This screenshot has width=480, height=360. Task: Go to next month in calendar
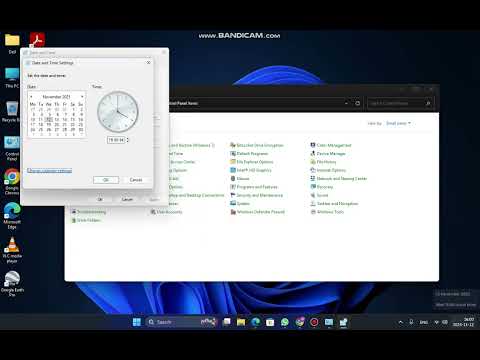click(82, 97)
